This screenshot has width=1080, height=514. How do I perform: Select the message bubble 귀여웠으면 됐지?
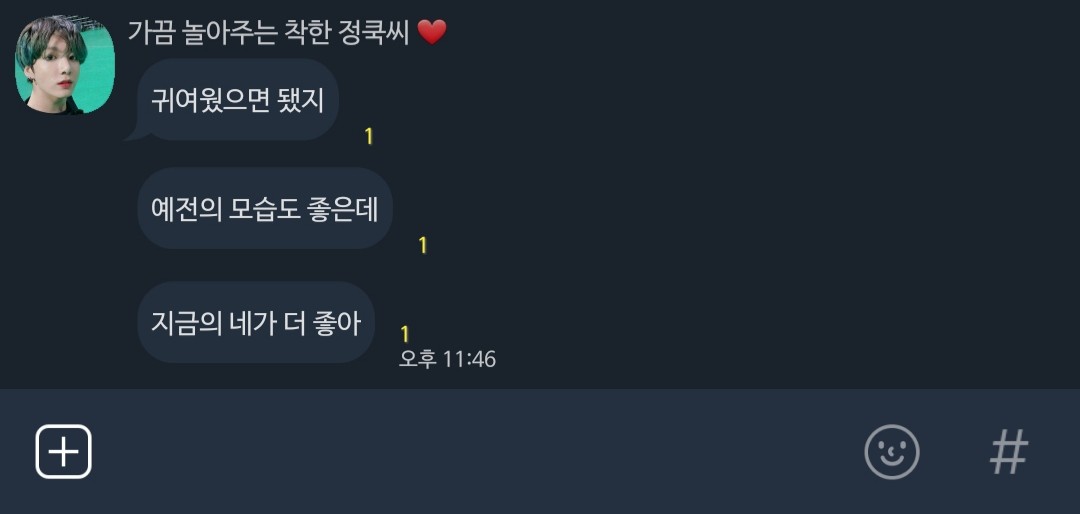click(238, 100)
